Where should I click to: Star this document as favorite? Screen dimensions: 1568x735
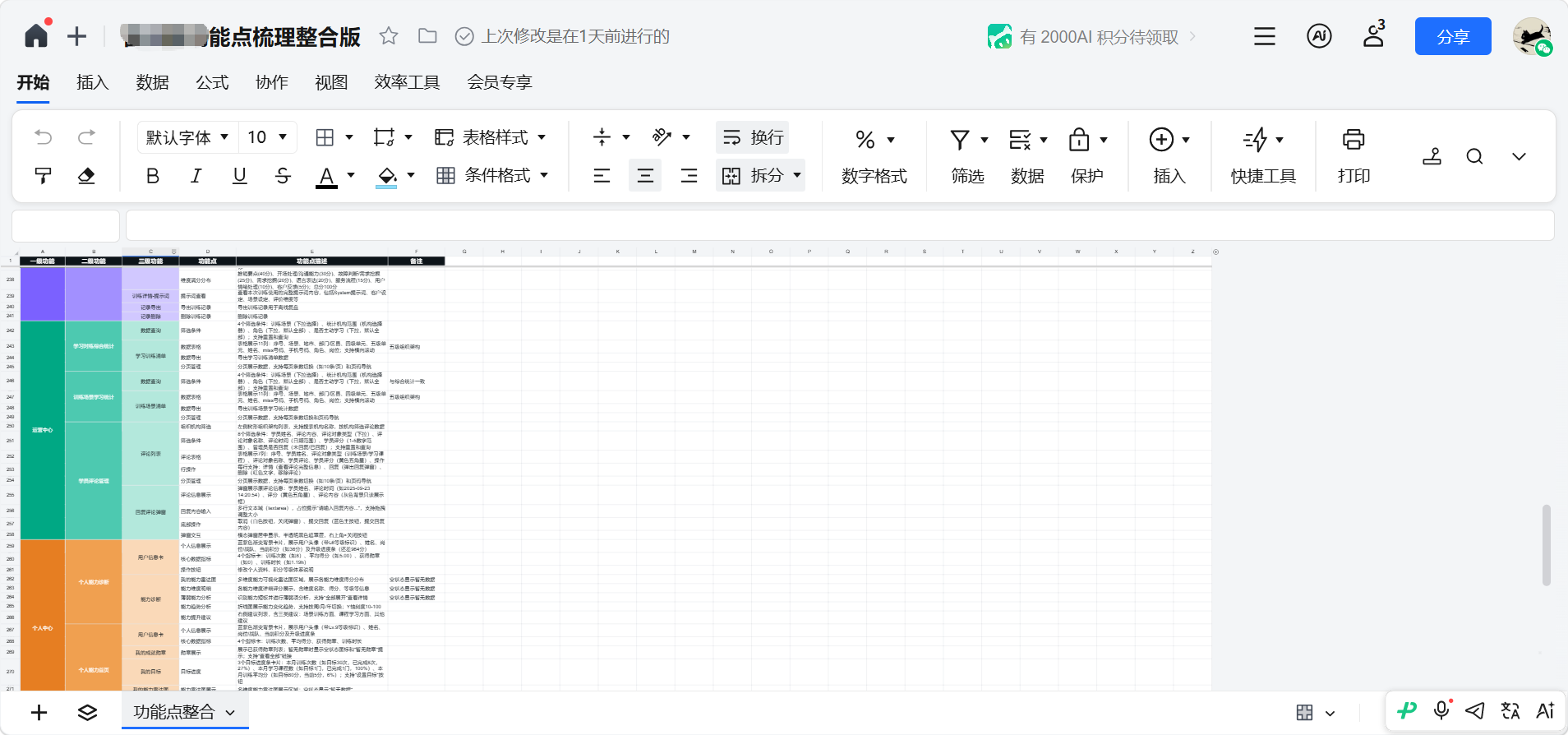coord(389,36)
